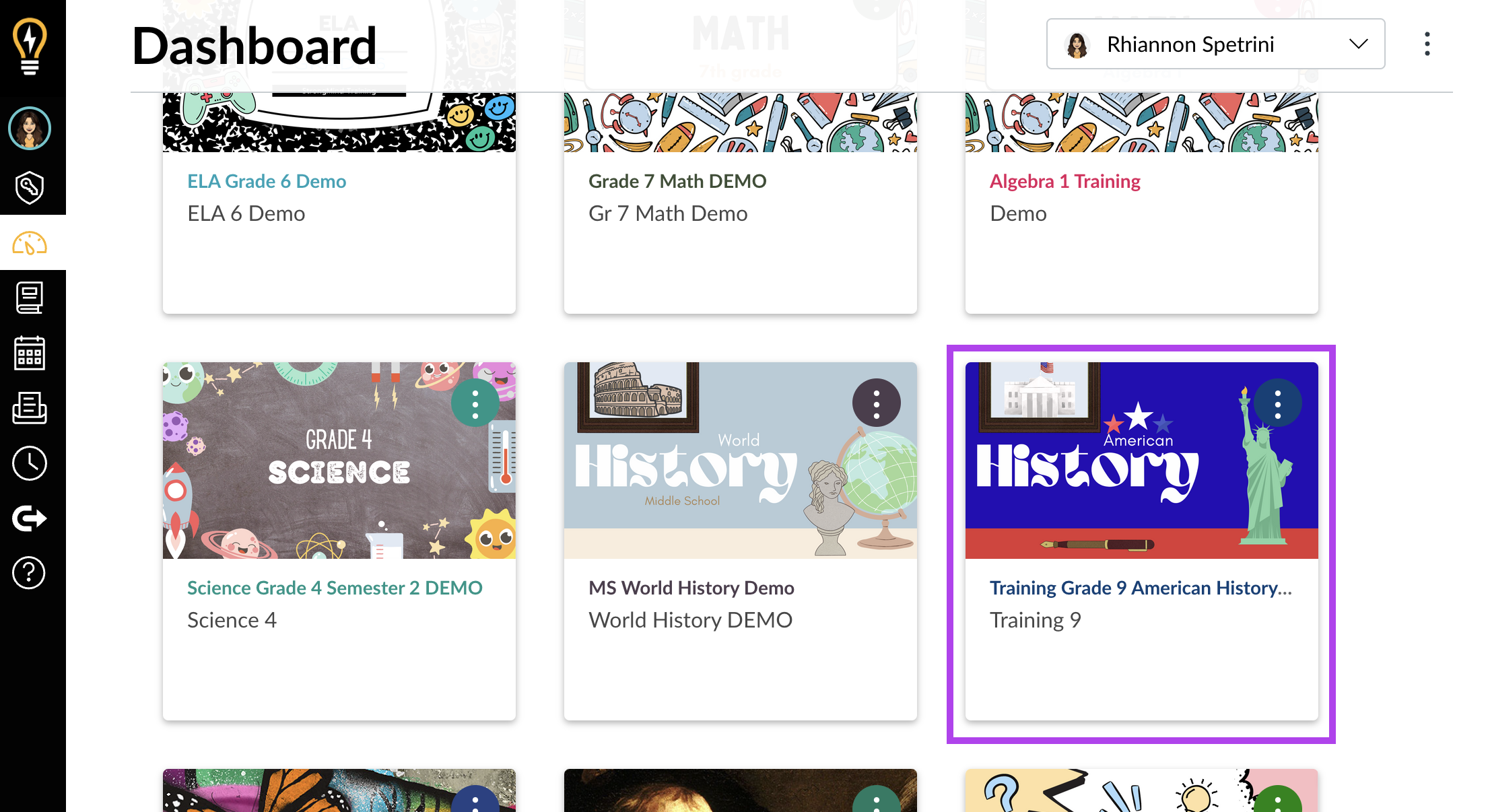Open American History card options menu
The width and height of the screenshot is (1488, 812).
[x=1278, y=404]
